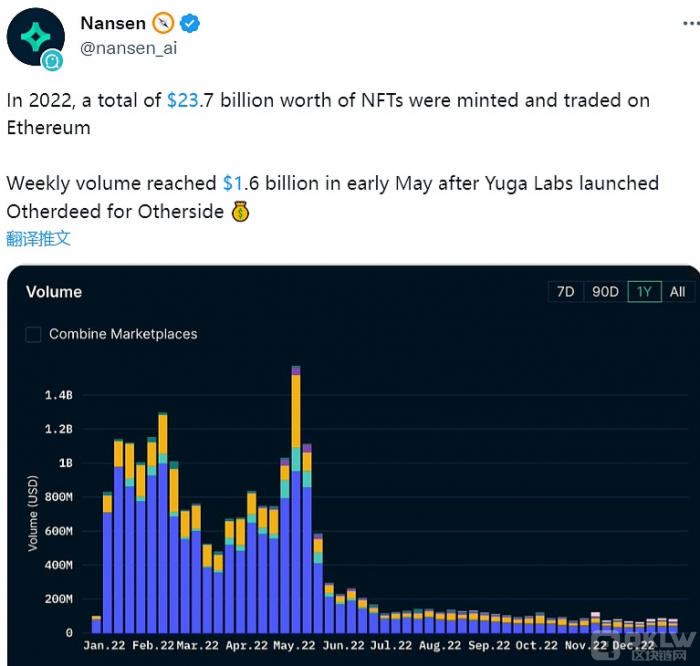Click the Combine Marketplaces label text
The width and height of the screenshot is (700, 666).
point(123,334)
